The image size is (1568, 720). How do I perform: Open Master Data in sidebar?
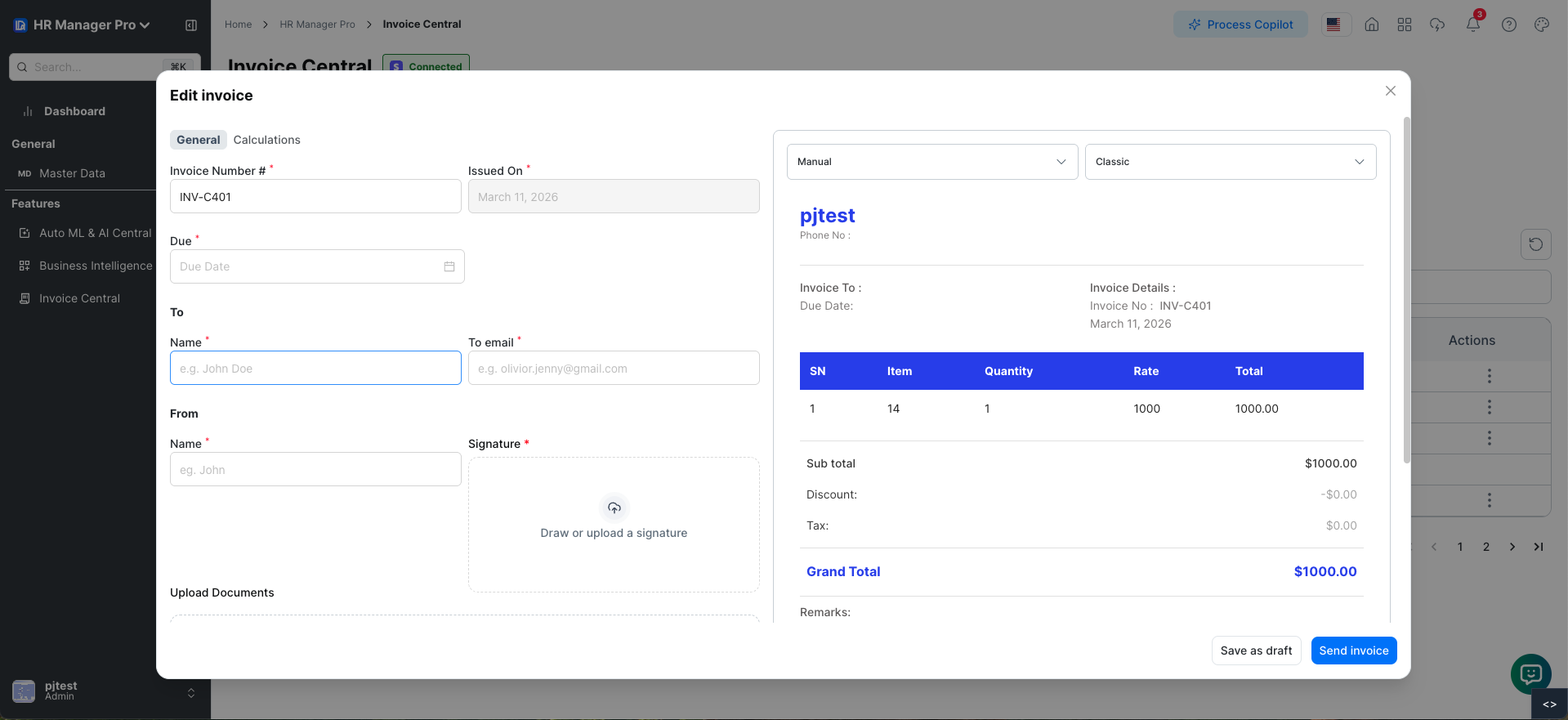pyautogui.click(x=72, y=173)
